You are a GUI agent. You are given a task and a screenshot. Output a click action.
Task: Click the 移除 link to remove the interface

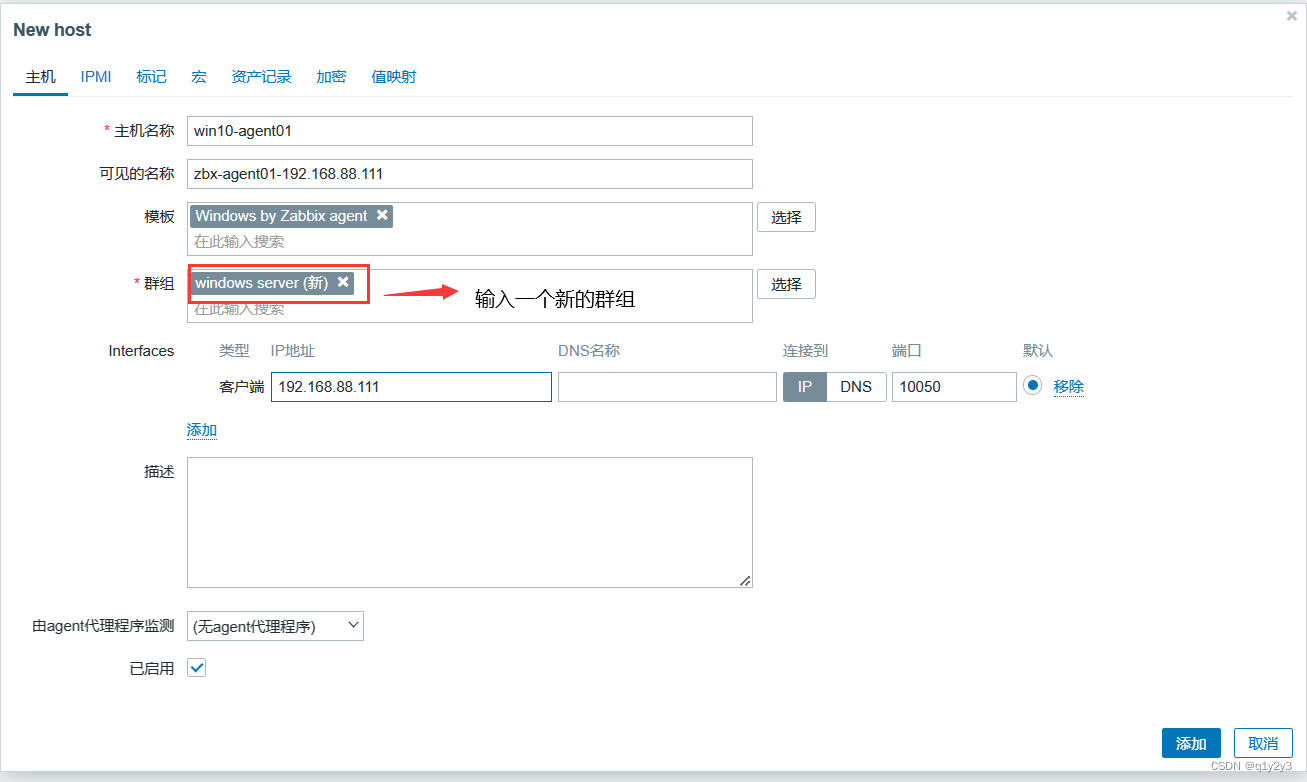coord(1069,386)
